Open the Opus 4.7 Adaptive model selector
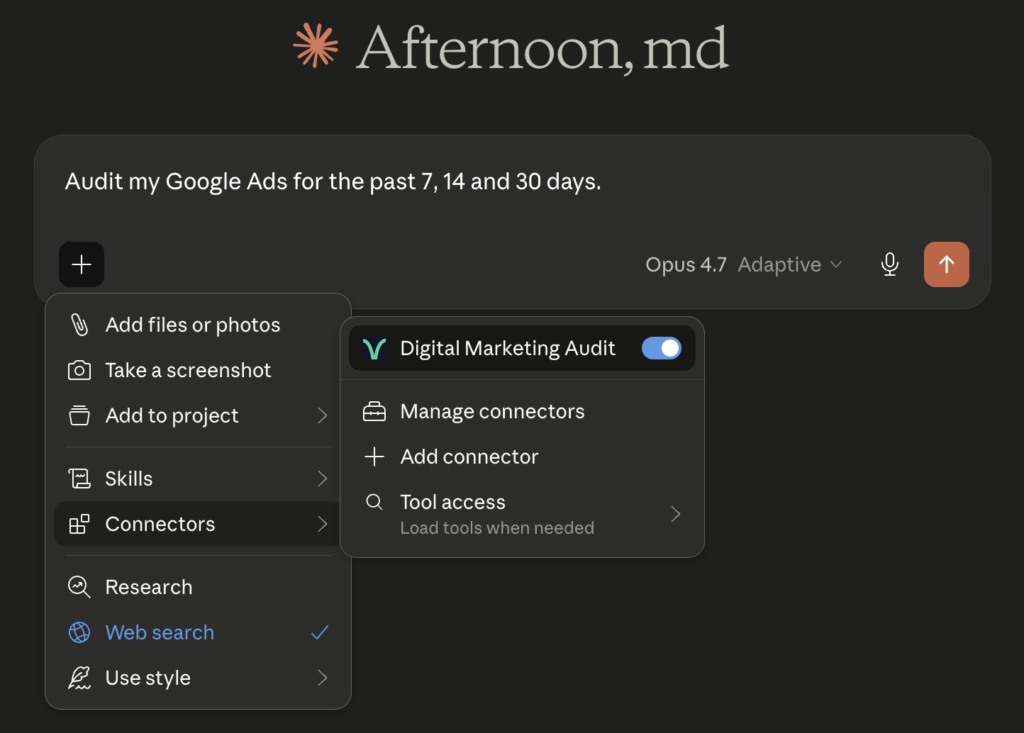Image resolution: width=1024 pixels, height=733 pixels. click(x=744, y=265)
